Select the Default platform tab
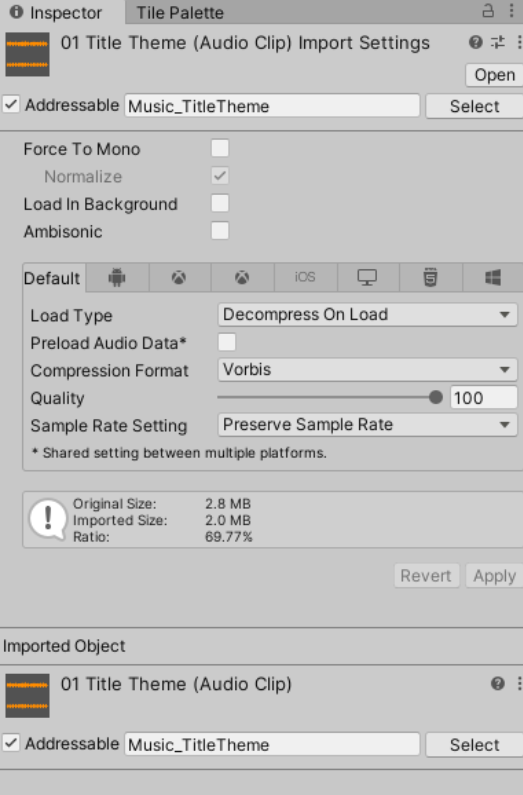Image resolution: width=523 pixels, height=795 pixels. tap(52, 278)
